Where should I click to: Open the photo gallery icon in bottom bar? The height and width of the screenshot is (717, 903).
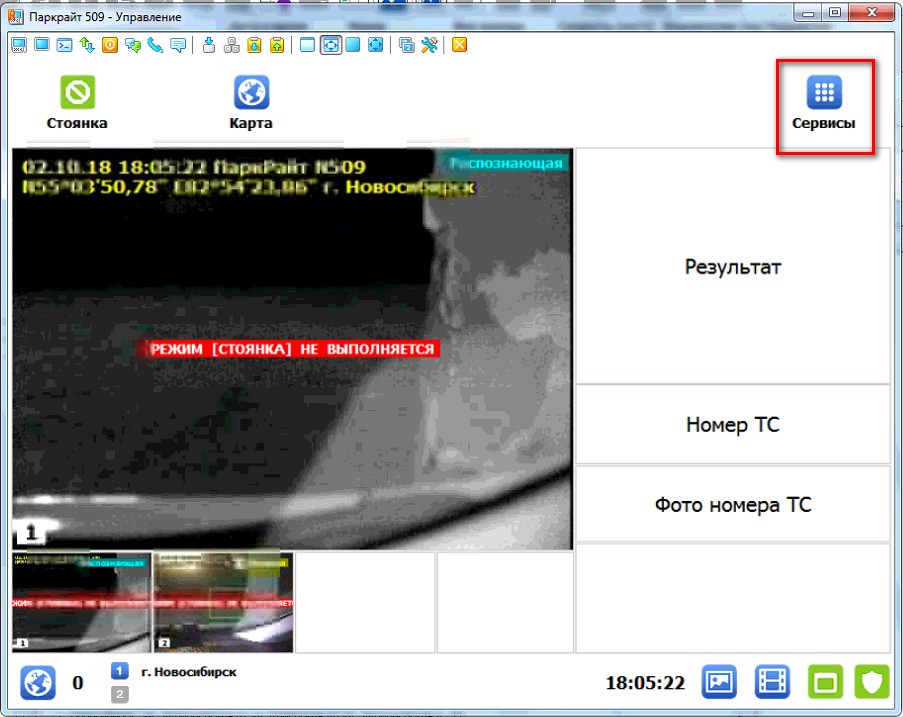pyautogui.click(x=720, y=683)
